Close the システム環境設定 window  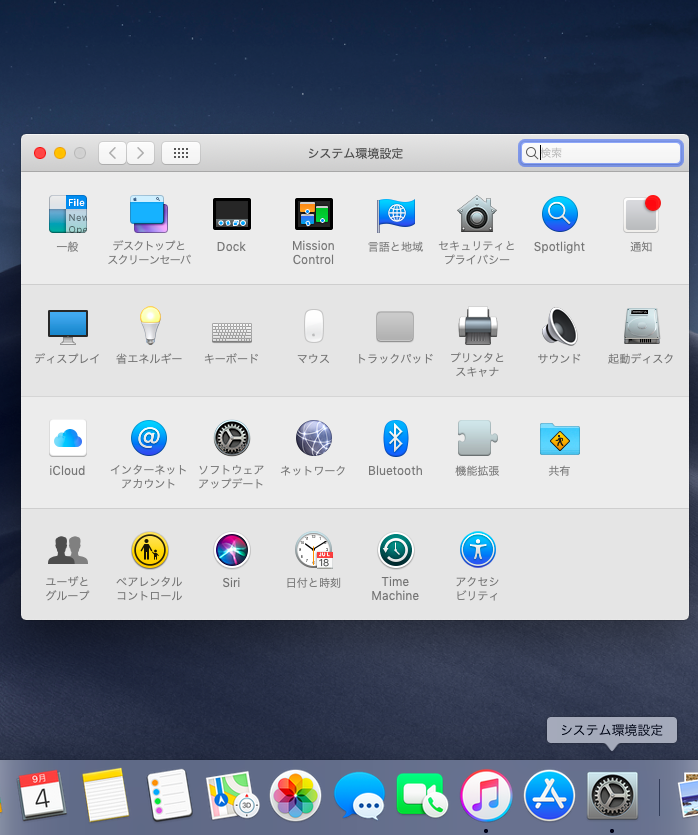tap(40, 153)
